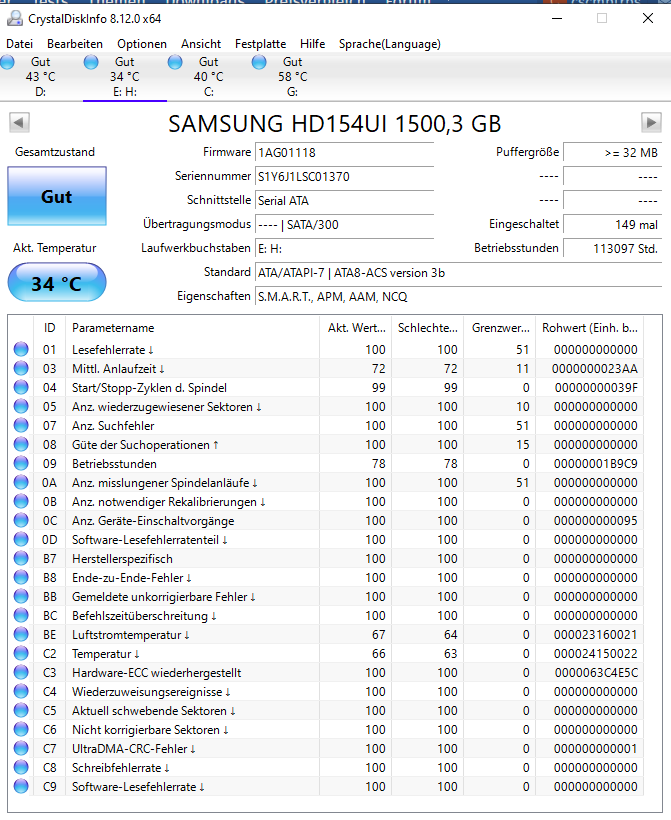Click the Serial ATA interface field
671x820 pixels.
pyautogui.click(x=345, y=201)
